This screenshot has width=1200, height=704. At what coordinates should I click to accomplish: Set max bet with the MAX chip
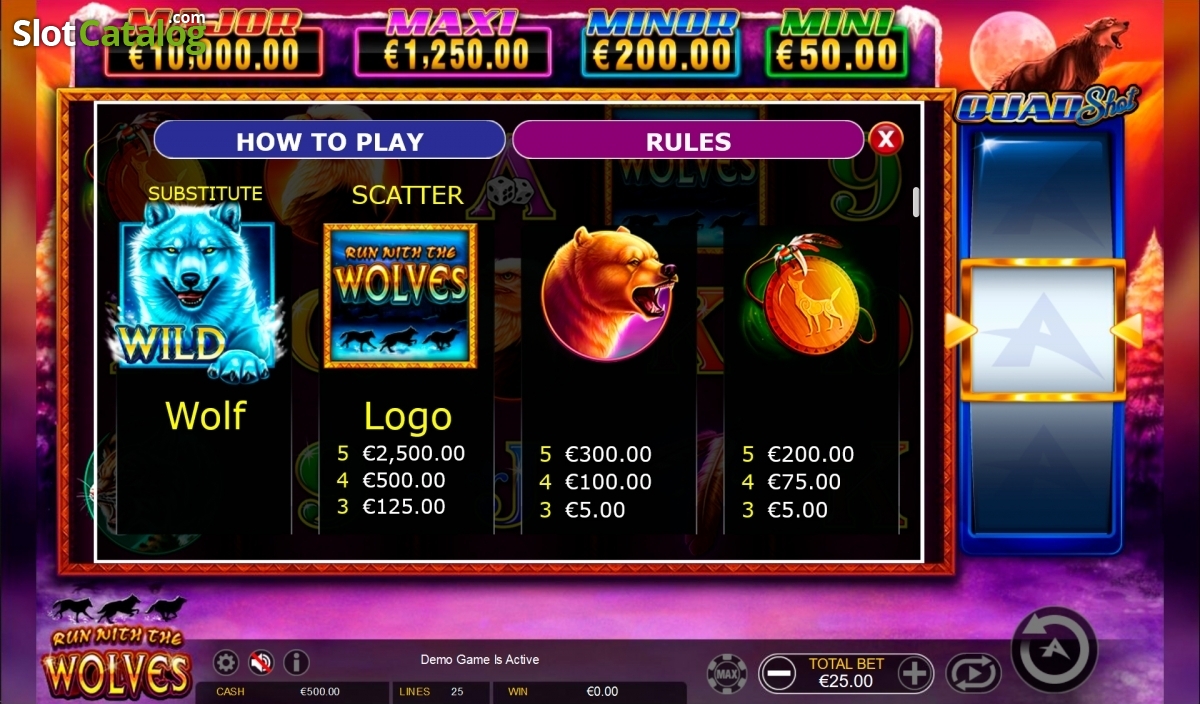coord(727,673)
